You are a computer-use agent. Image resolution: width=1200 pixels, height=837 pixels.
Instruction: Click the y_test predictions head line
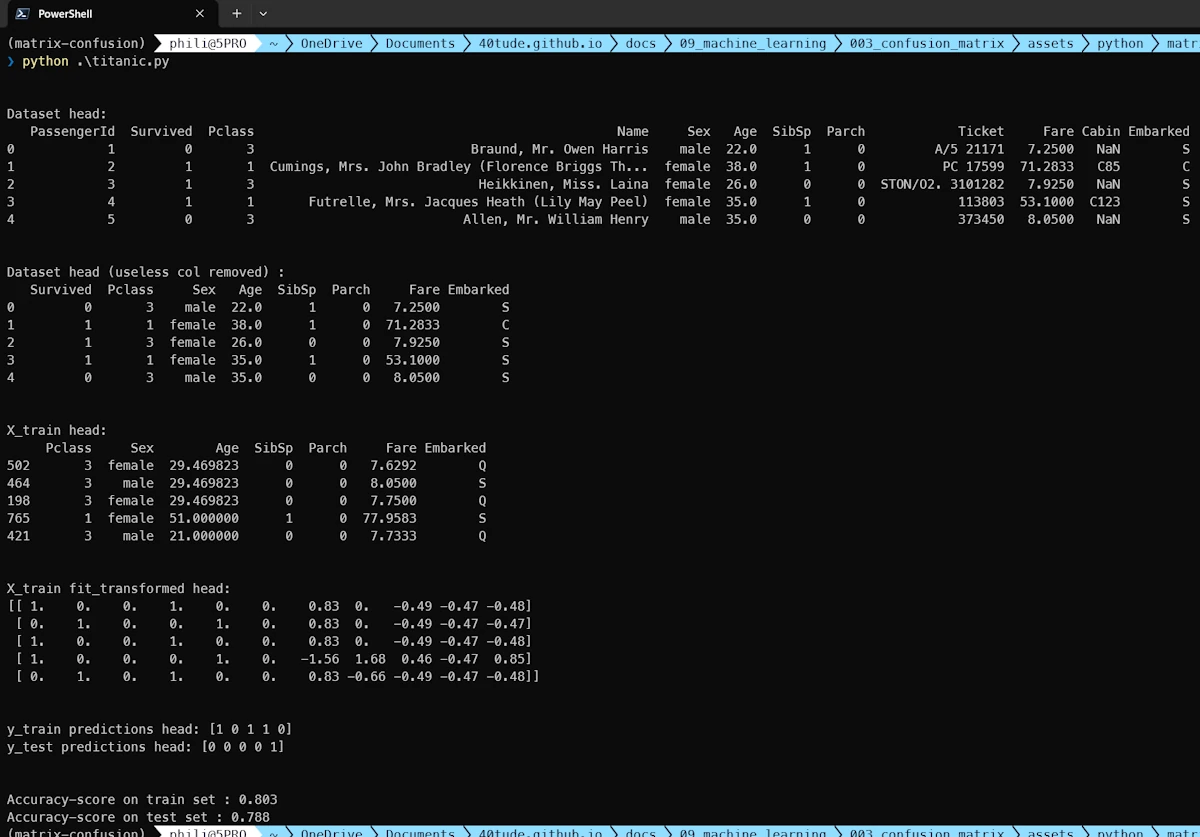(x=145, y=747)
